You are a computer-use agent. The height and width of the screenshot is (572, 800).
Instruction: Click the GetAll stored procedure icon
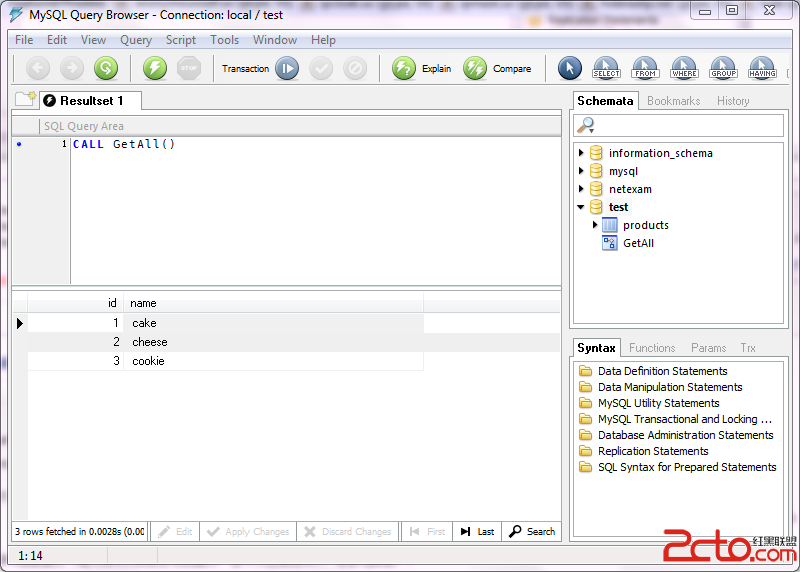(x=609, y=243)
